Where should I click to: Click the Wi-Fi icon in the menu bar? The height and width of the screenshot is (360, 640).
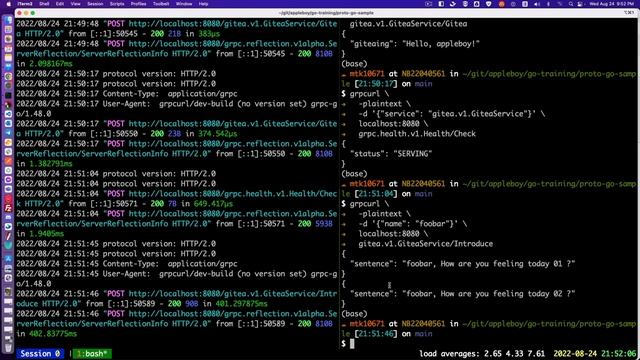pos(560,4)
